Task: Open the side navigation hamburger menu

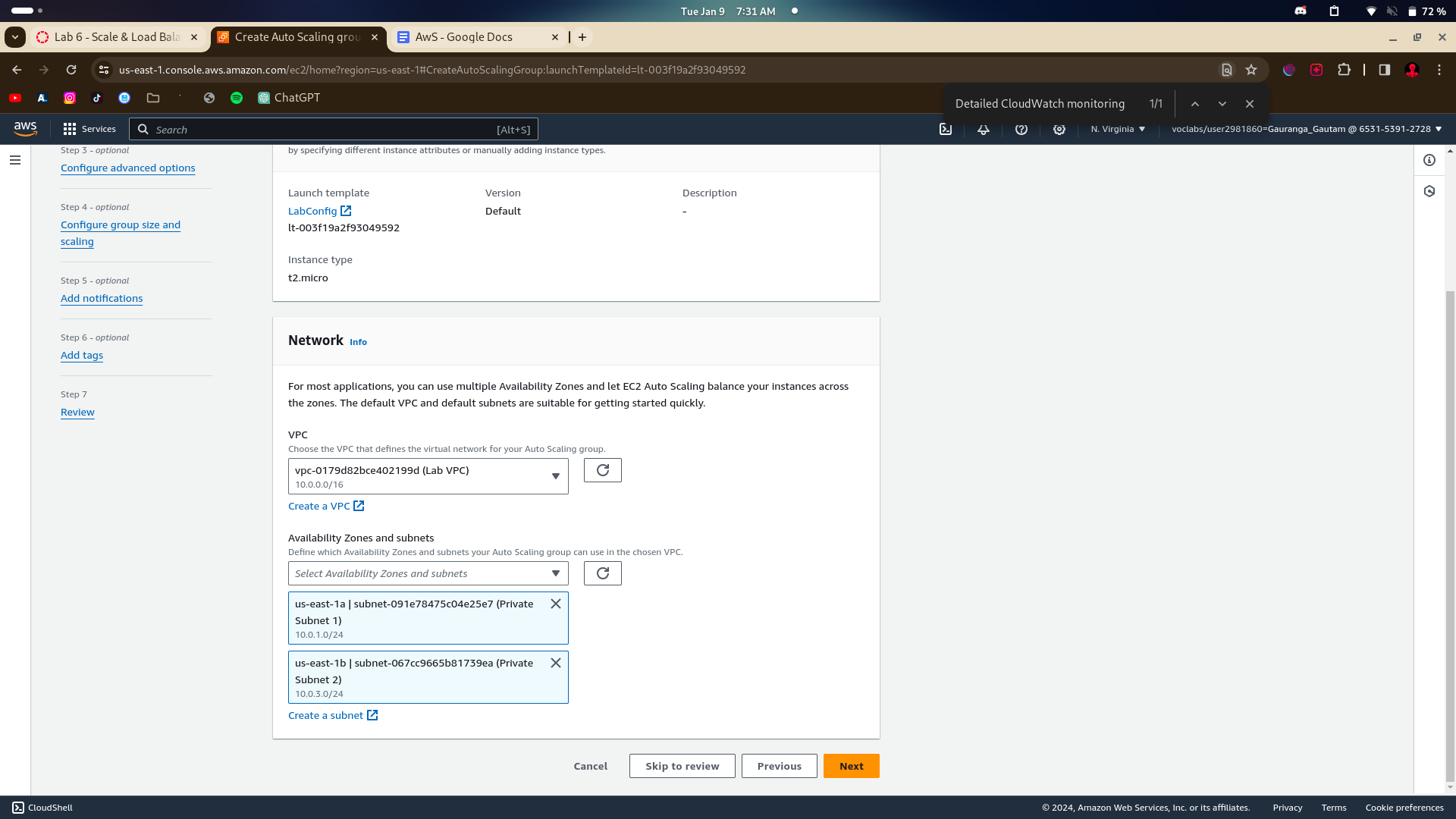Action: [15, 160]
